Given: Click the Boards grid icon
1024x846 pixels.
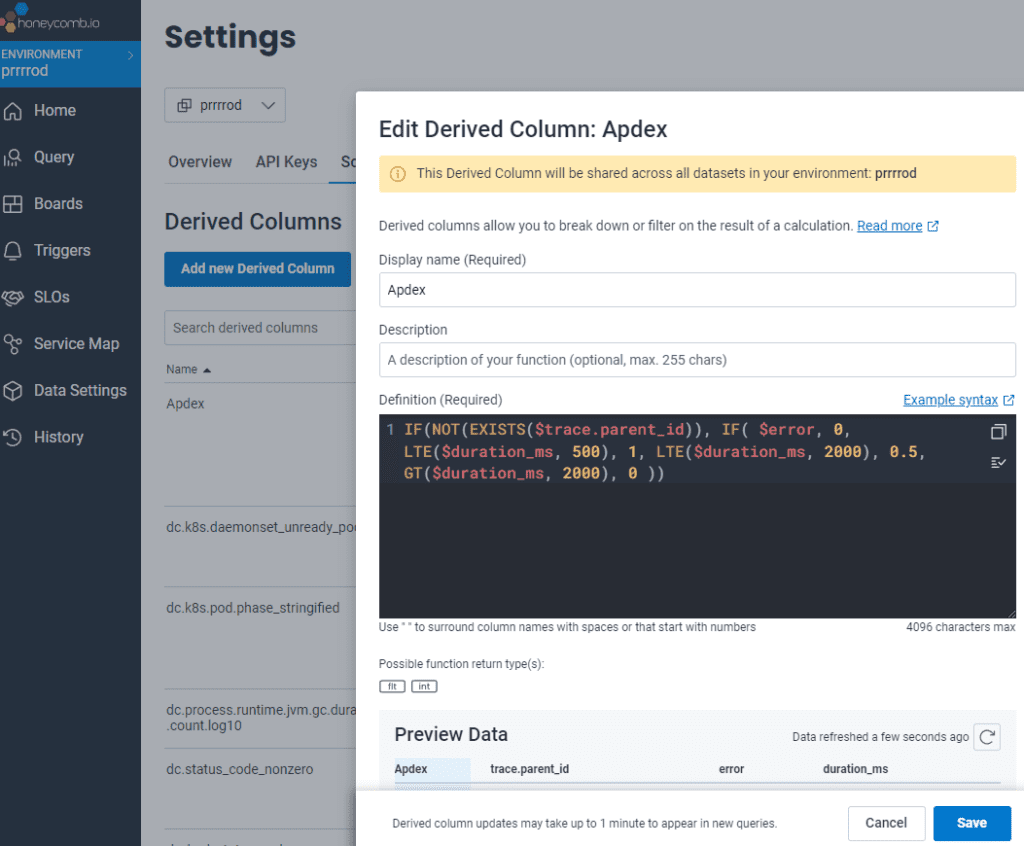Looking at the screenshot, I should click(x=13, y=204).
